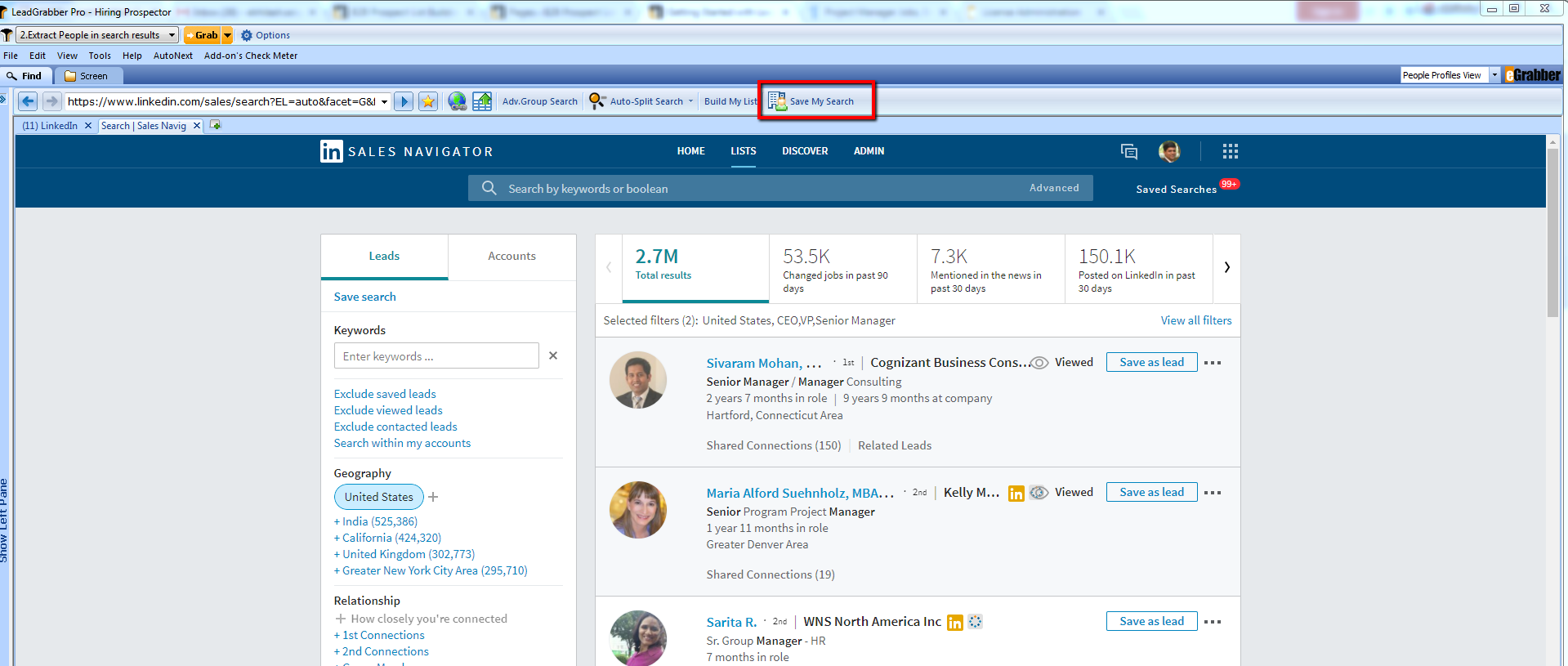Image resolution: width=1568 pixels, height=666 pixels.
Task: Click the Go arrow next to URL bar
Action: click(x=403, y=101)
